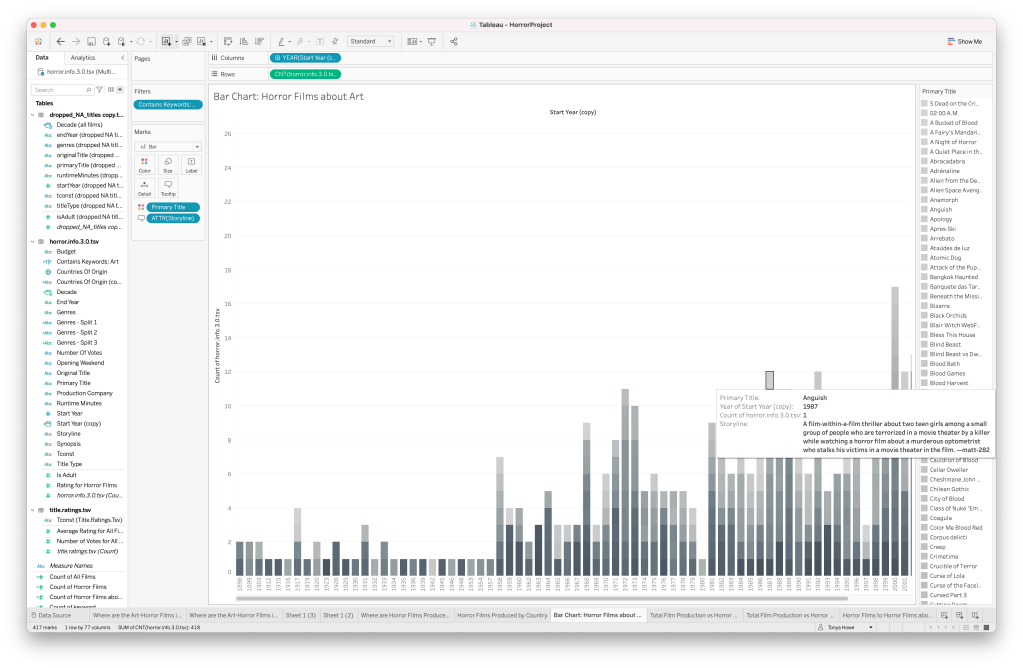1023x668 pixels.
Task: Switch to the Analytics tab
Action: [83, 58]
